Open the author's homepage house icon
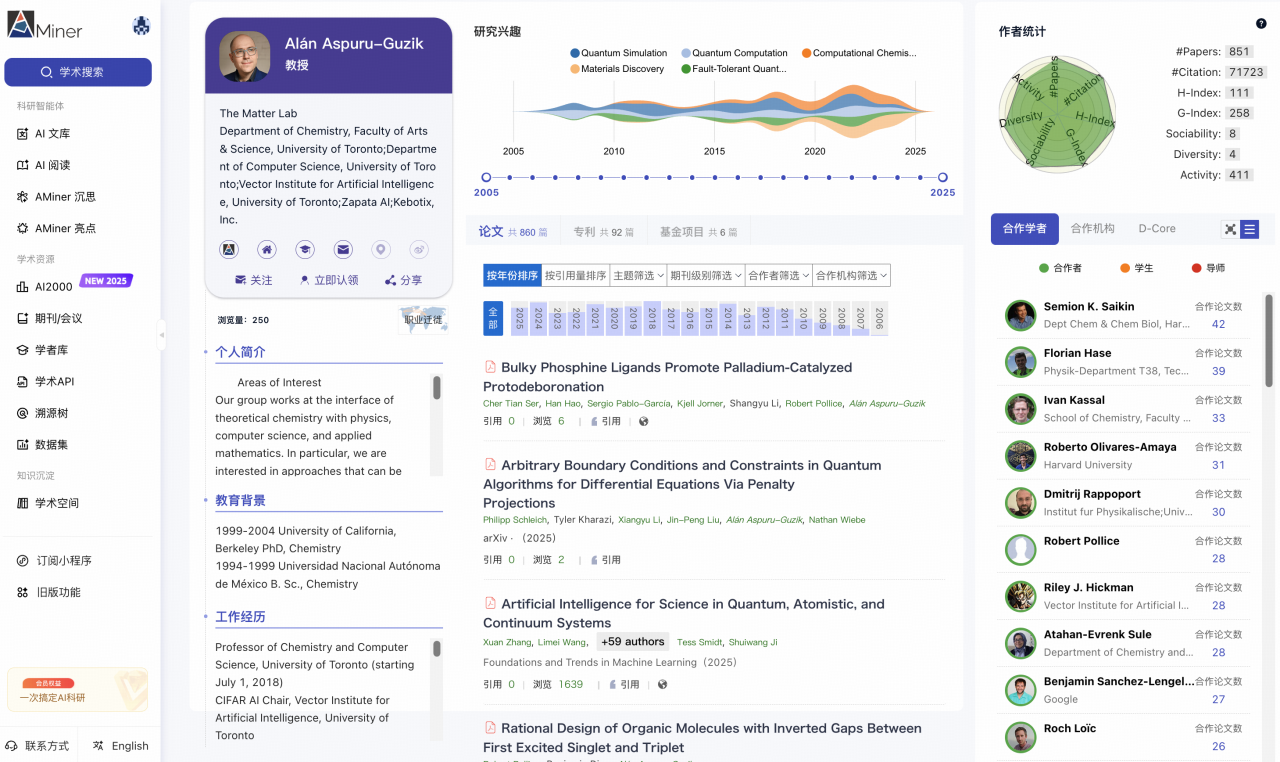Screen dimensions: 1280x762 tap(267, 249)
